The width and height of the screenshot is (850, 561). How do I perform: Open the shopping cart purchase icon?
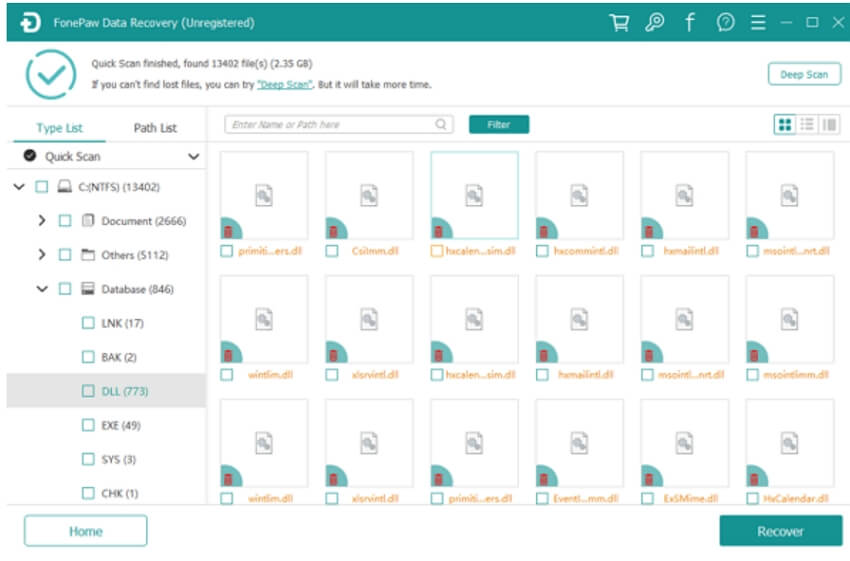coord(619,23)
